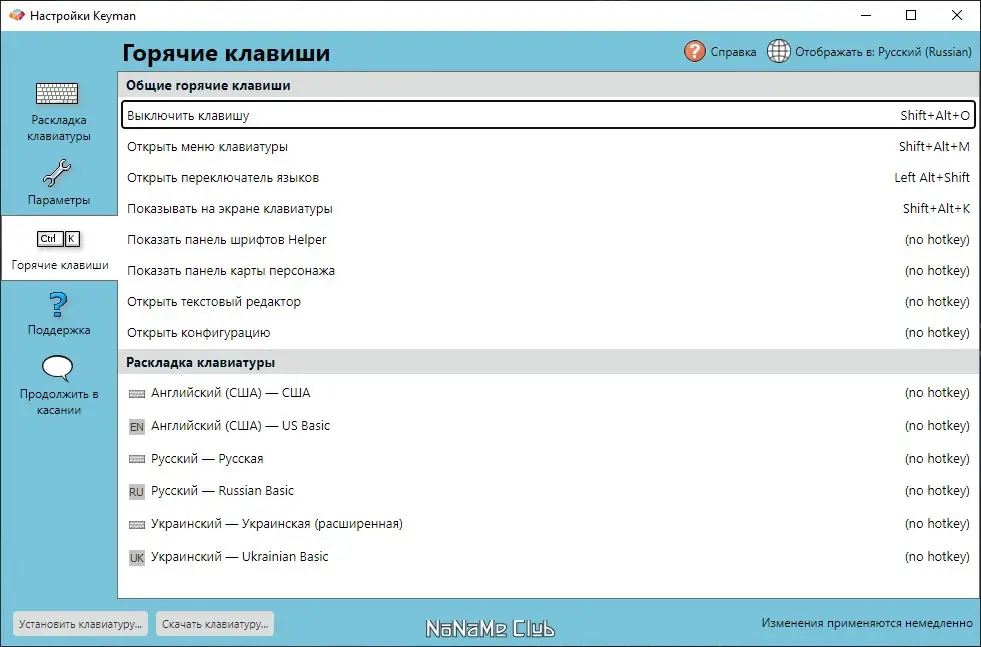The height and width of the screenshot is (647, 981).
Task: Click the Параметры tab label
Action: [59, 200]
